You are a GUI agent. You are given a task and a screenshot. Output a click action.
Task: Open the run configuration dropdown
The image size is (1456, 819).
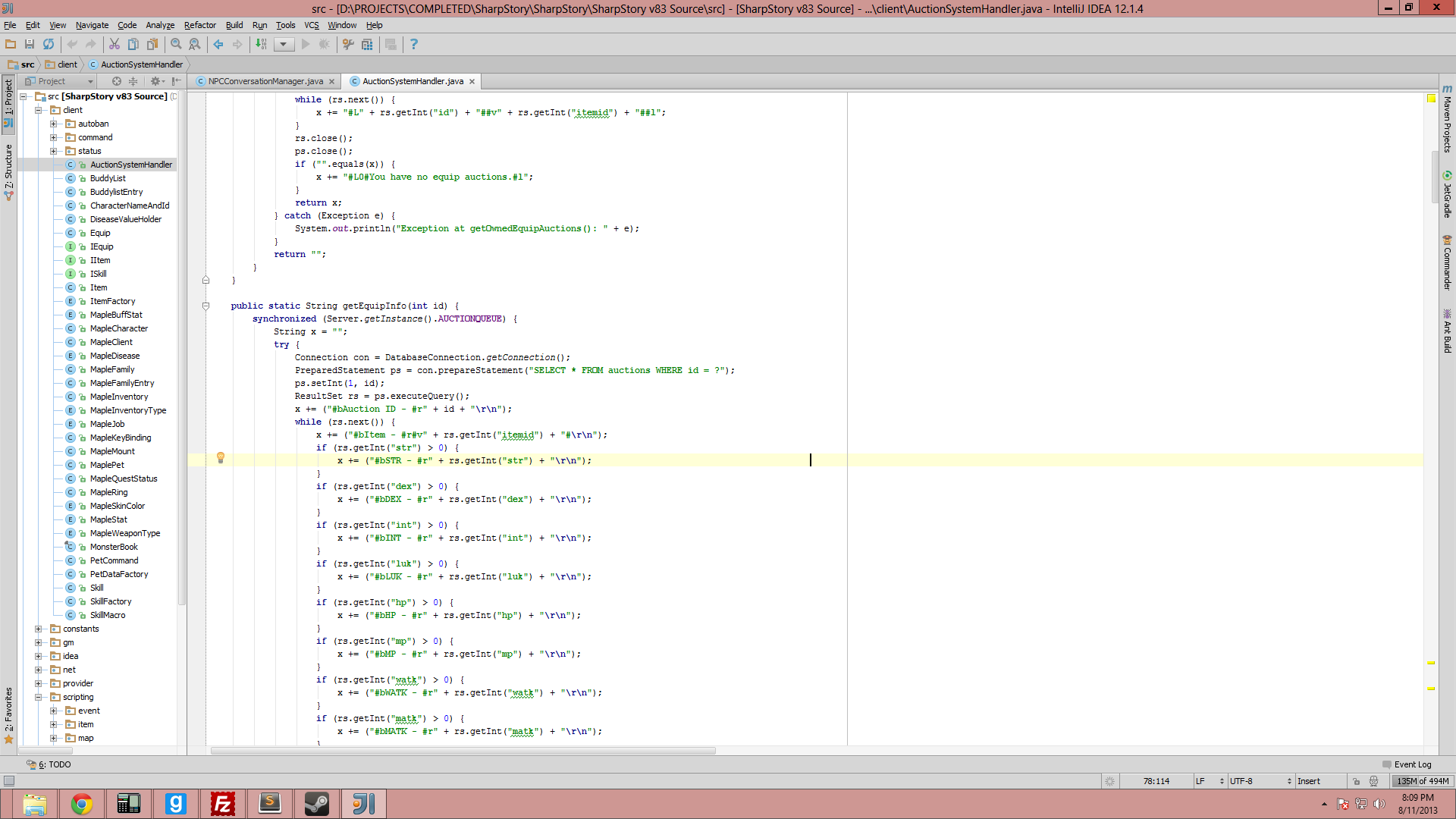click(x=284, y=44)
